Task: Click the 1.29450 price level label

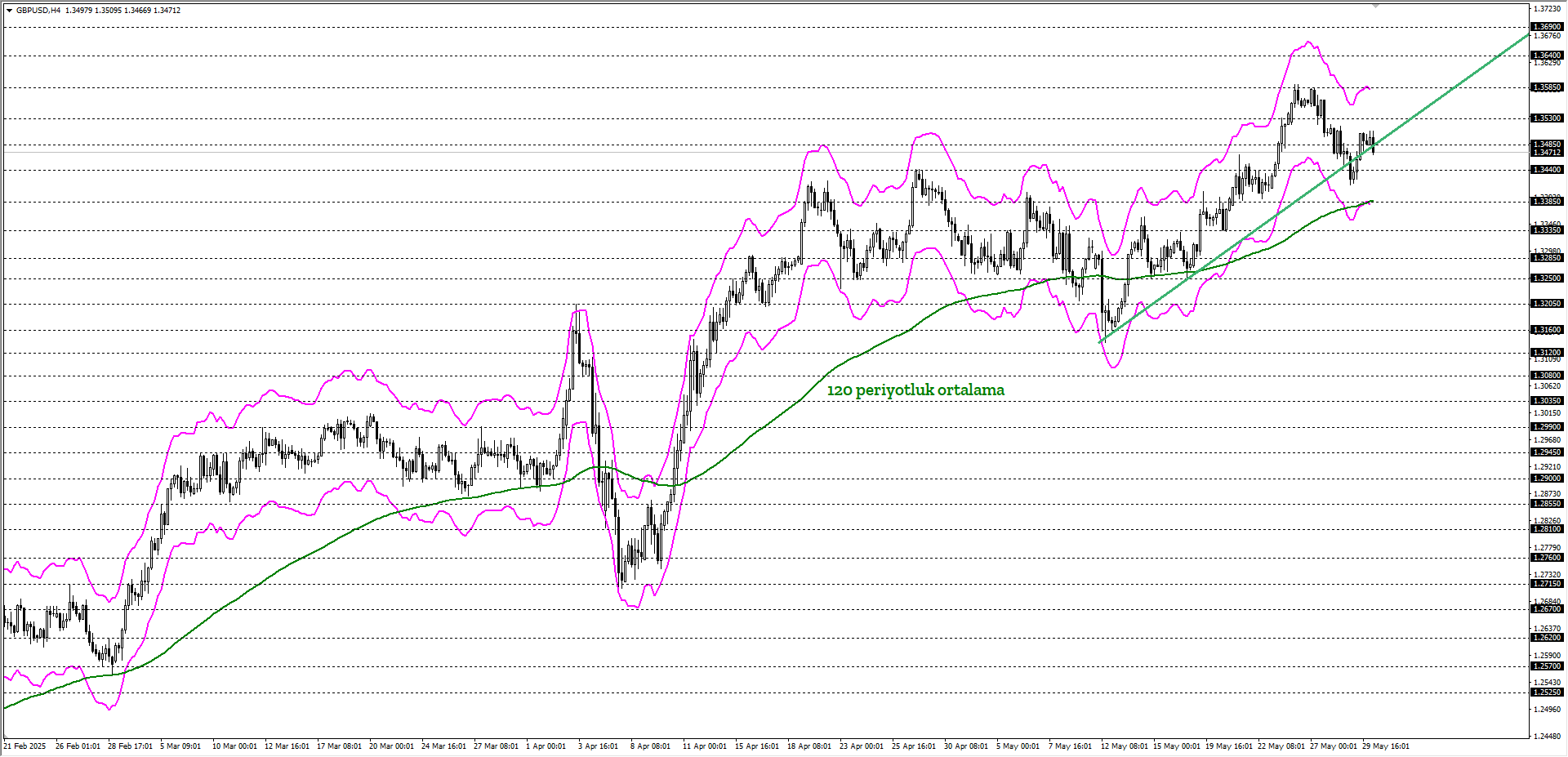Action: (x=1547, y=452)
